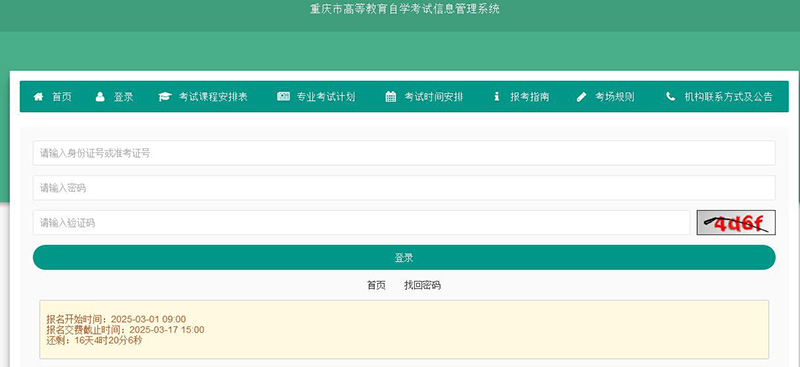This screenshot has height=367, width=800.
Task: Click the graduation cap icon for 考试课程安排表
Action: 164,97
